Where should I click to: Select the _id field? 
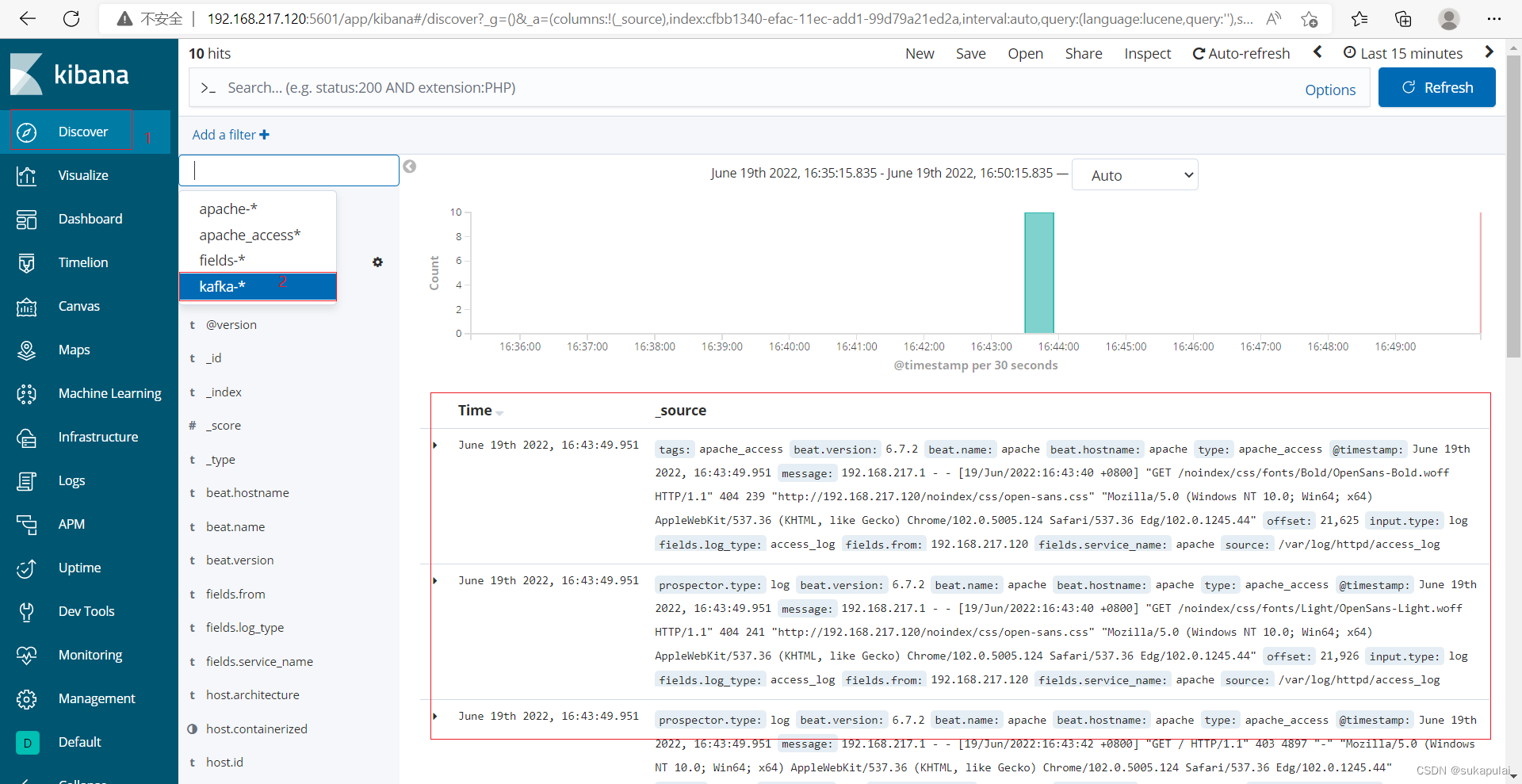click(x=214, y=358)
